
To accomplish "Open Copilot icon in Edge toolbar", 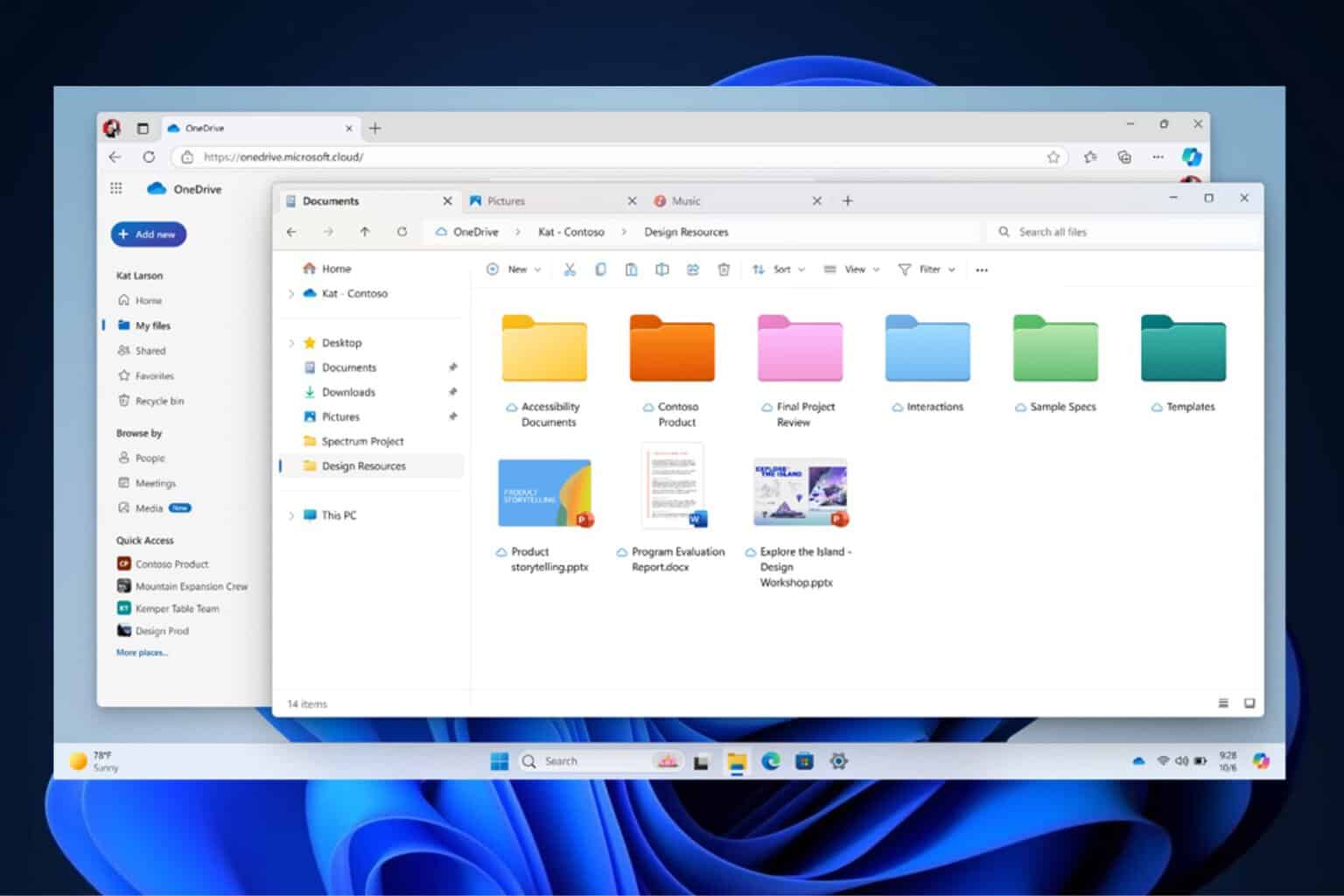I will [x=1192, y=157].
